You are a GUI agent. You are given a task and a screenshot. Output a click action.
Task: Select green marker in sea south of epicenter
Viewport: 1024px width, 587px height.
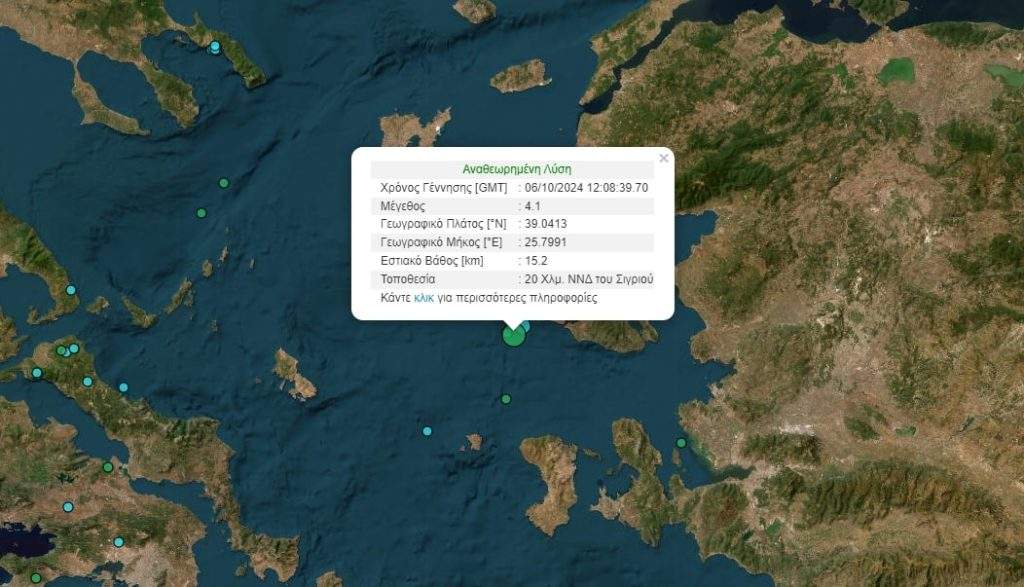[x=506, y=399]
